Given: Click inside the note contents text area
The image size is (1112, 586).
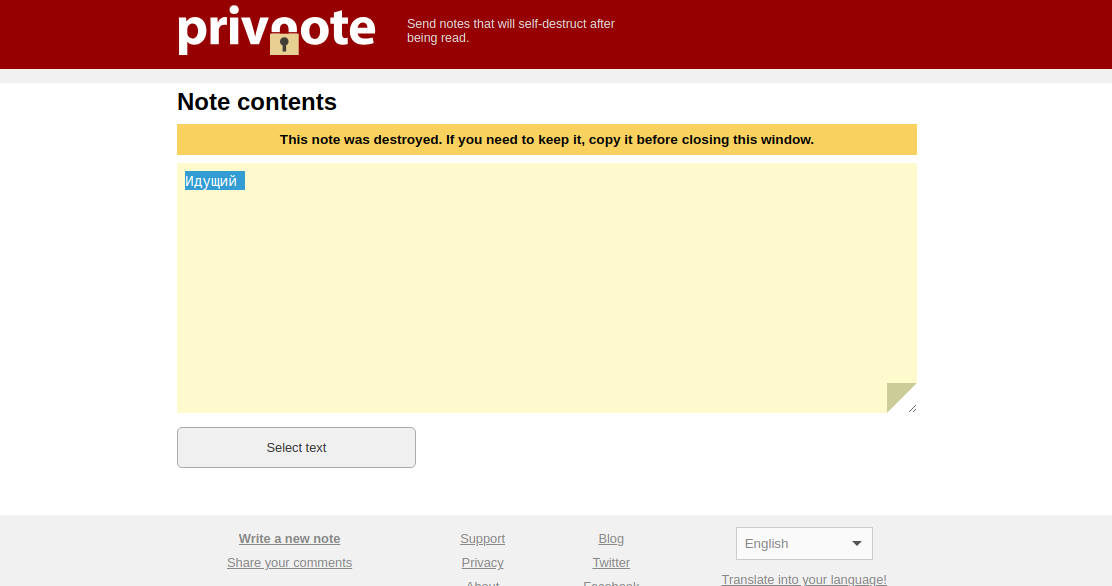Looking at the screenshot, I should pyautogui.click(x=547, y=288).
